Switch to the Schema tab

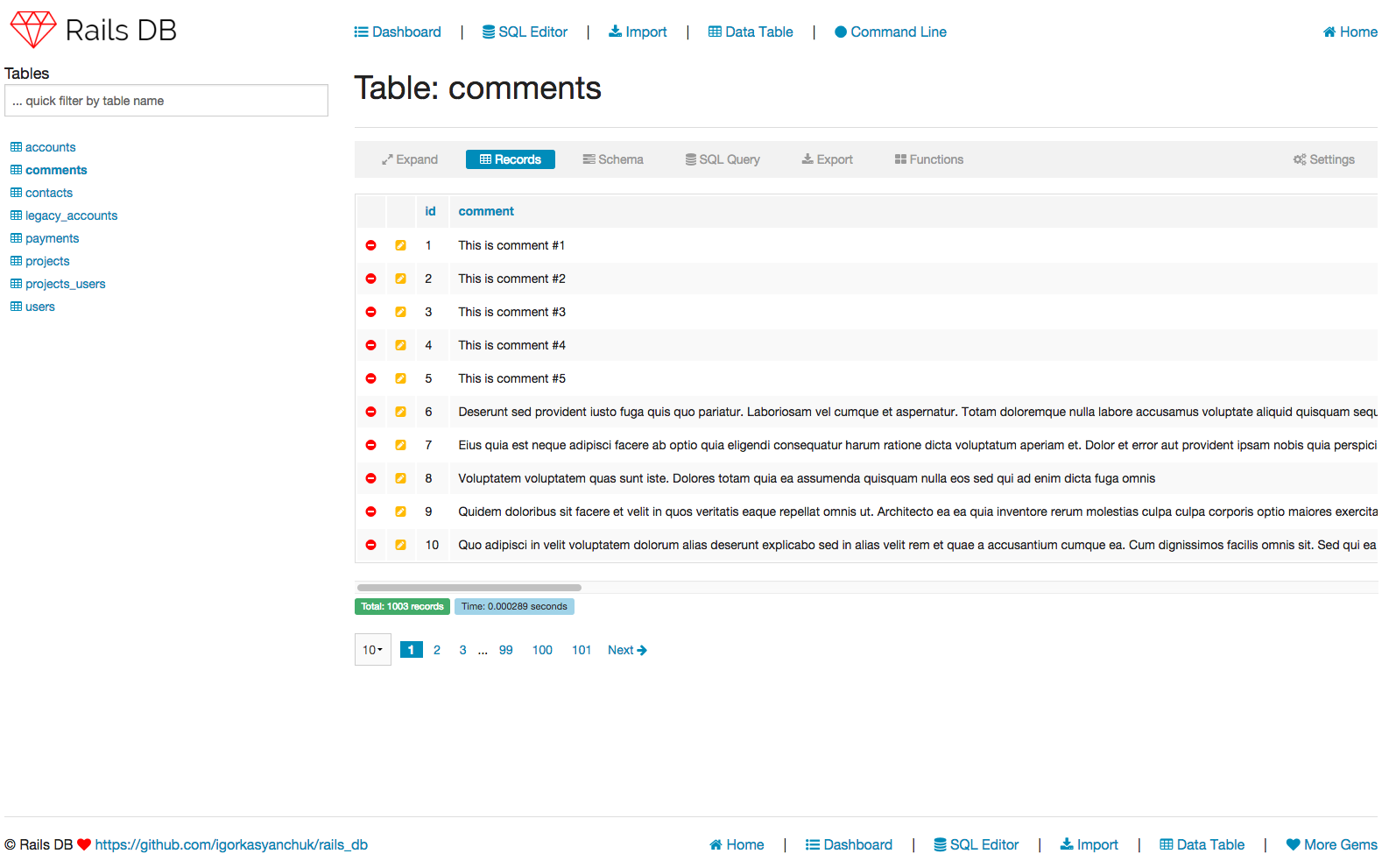[x=613, y=159]
